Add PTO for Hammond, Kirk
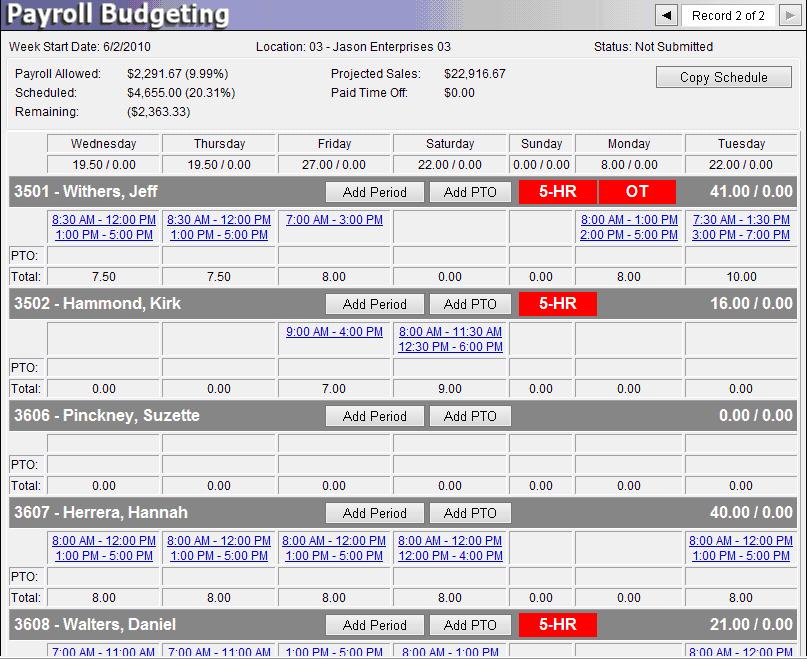 click(x=470, y=304)
